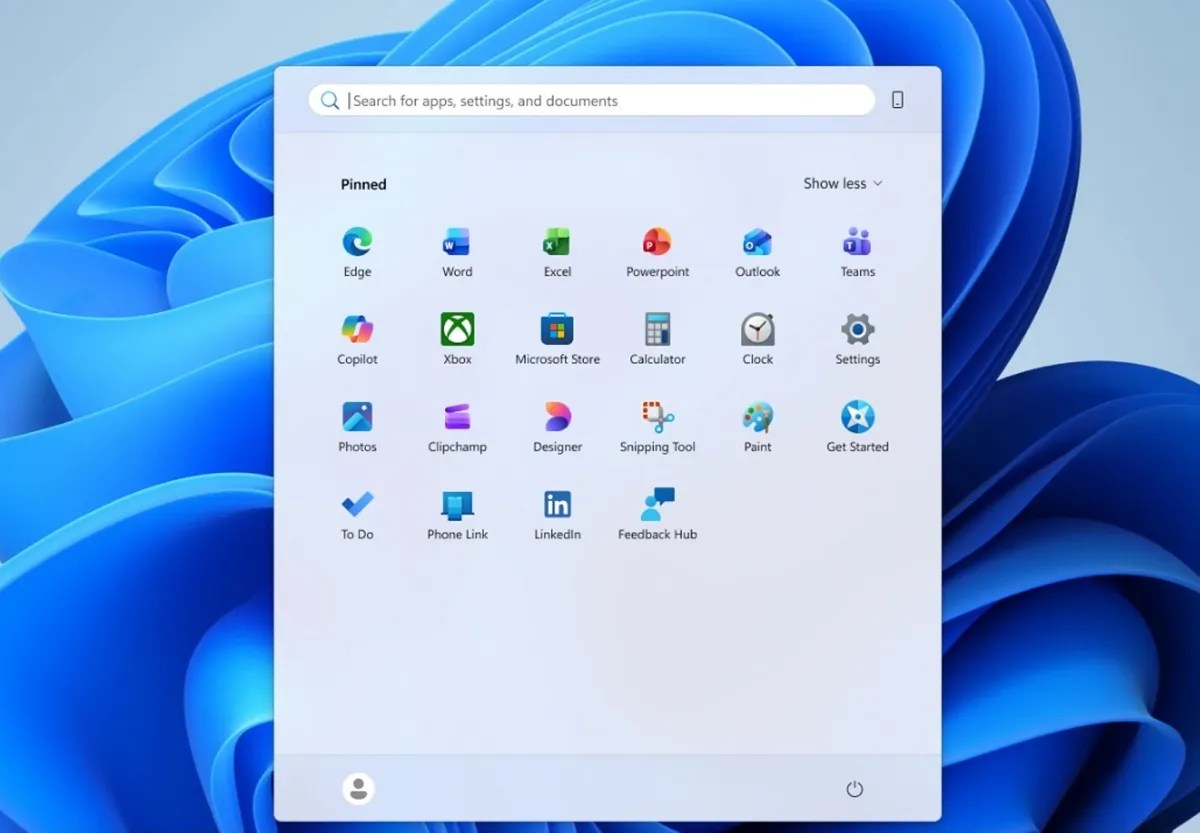The image size is (1200, 833).
Task: Open the Edge browser app
Action: [x=357, y=252]
